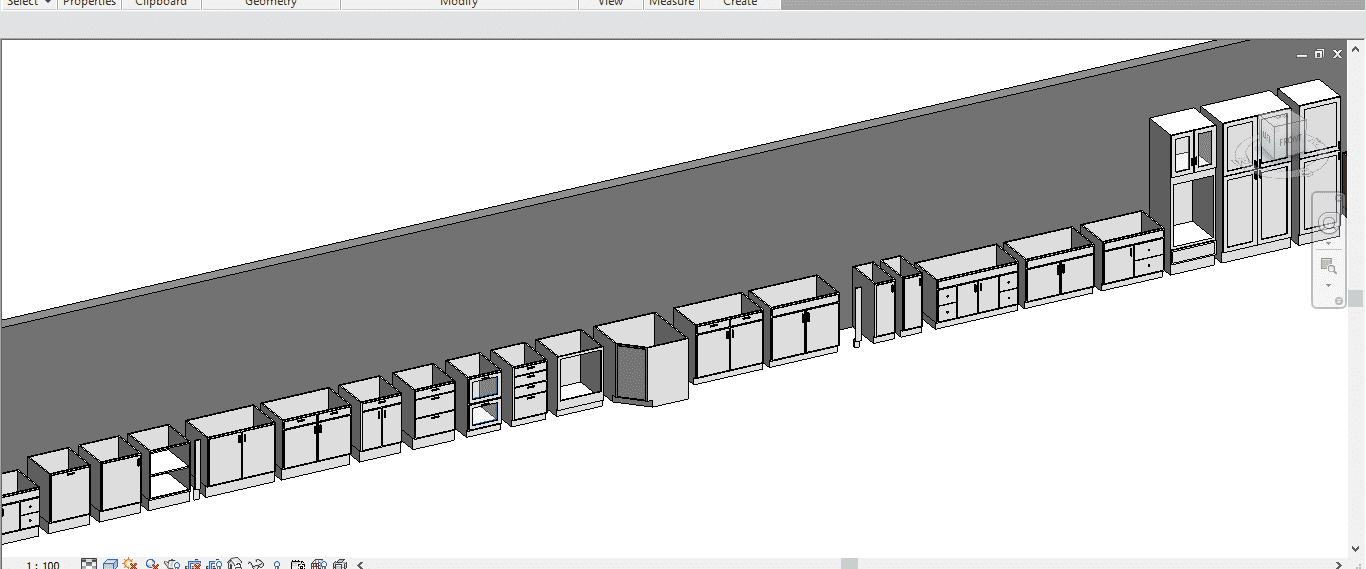
Task: Open the 1 : 100 view scale list
Action: coord(42,565)
